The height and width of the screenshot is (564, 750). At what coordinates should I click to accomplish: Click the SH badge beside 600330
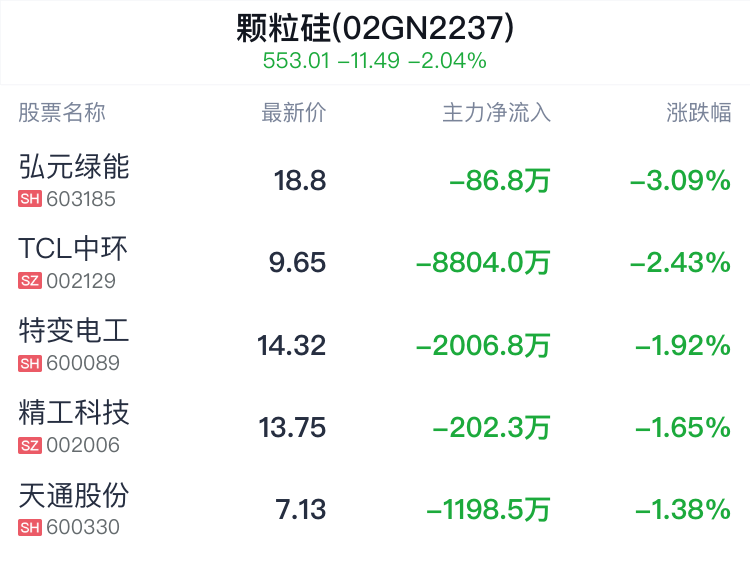tap(30, 527)
